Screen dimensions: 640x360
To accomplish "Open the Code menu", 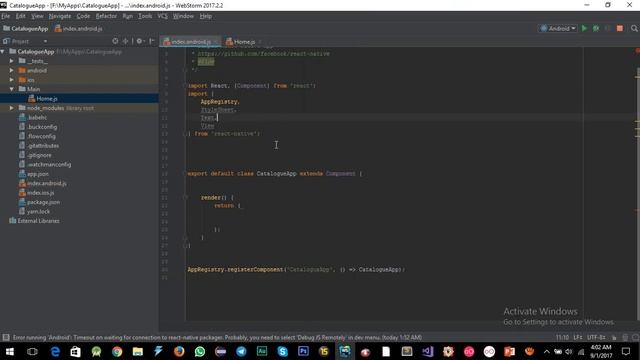I will pos(83,16).
